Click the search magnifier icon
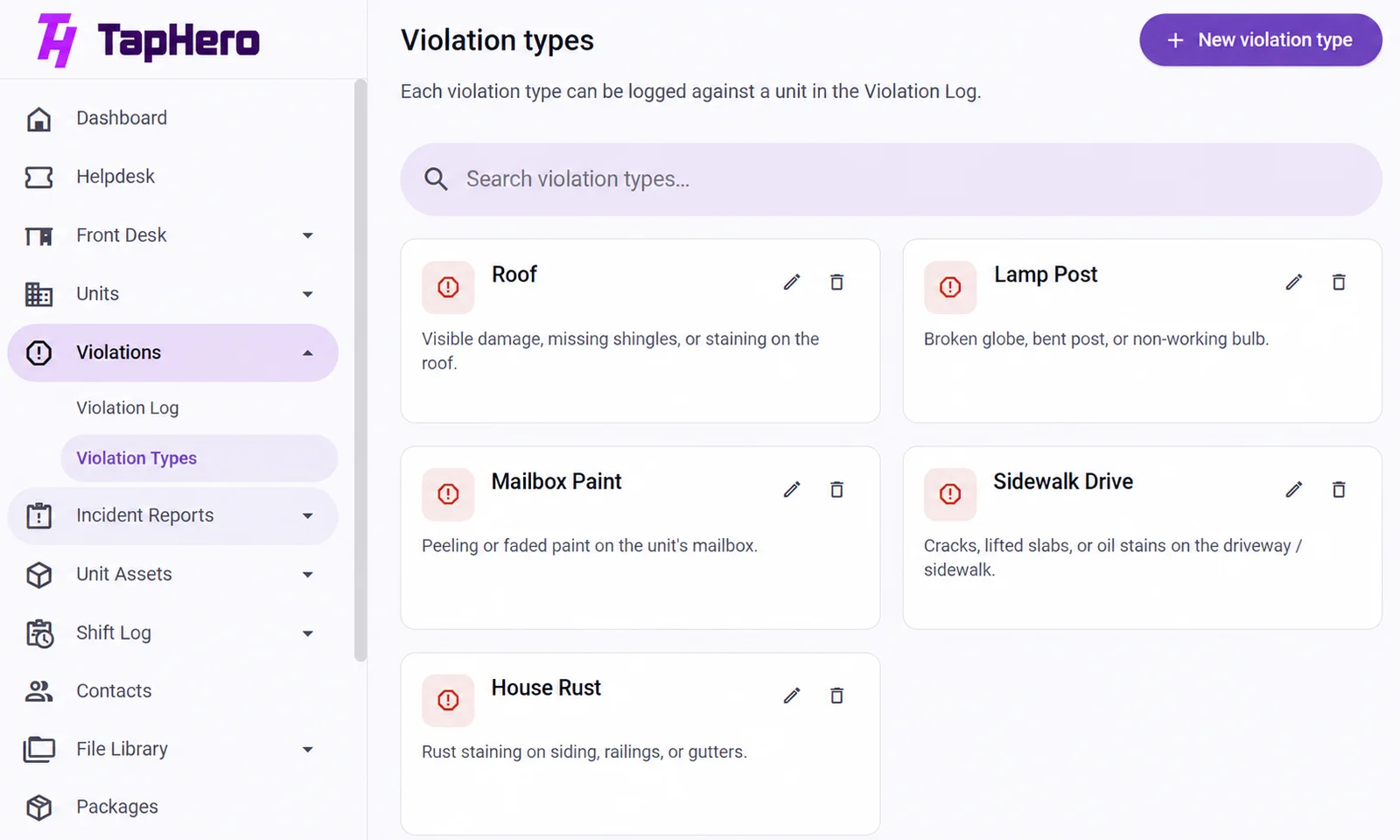Image resolution: width=1400 pixels, height=840 pixels. tap(436, 179)
